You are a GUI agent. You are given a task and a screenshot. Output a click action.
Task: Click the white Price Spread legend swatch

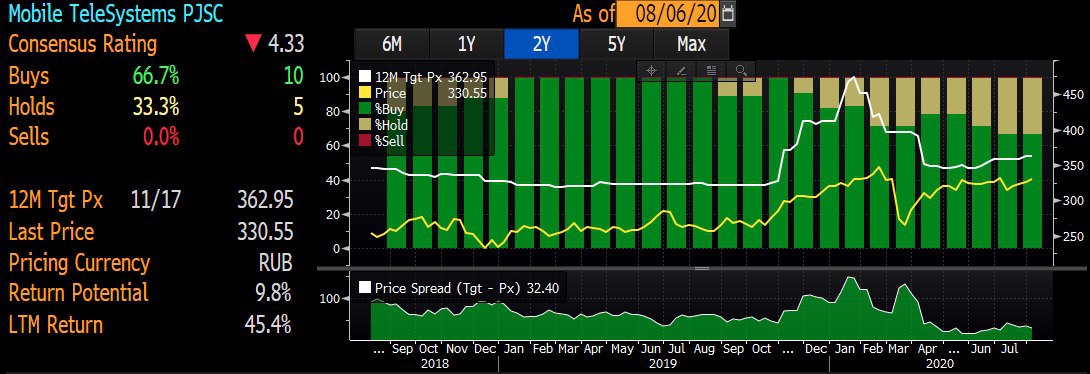click(364, 286)
